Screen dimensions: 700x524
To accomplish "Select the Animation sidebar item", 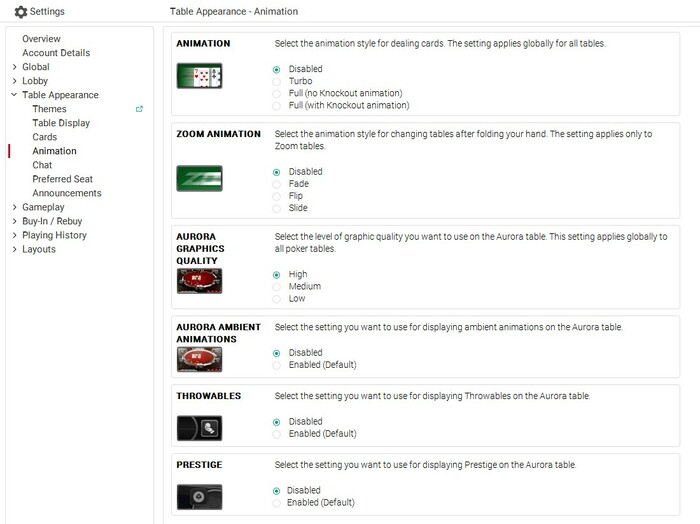I will tap(54, 151).
